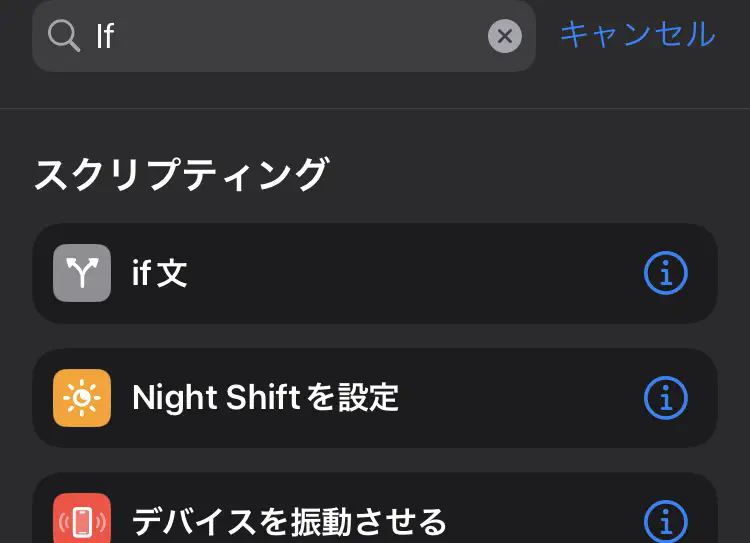Select the デバイスを振動させる action label
This screenshot has width=750, height=543.
click(x=289, y=521)
